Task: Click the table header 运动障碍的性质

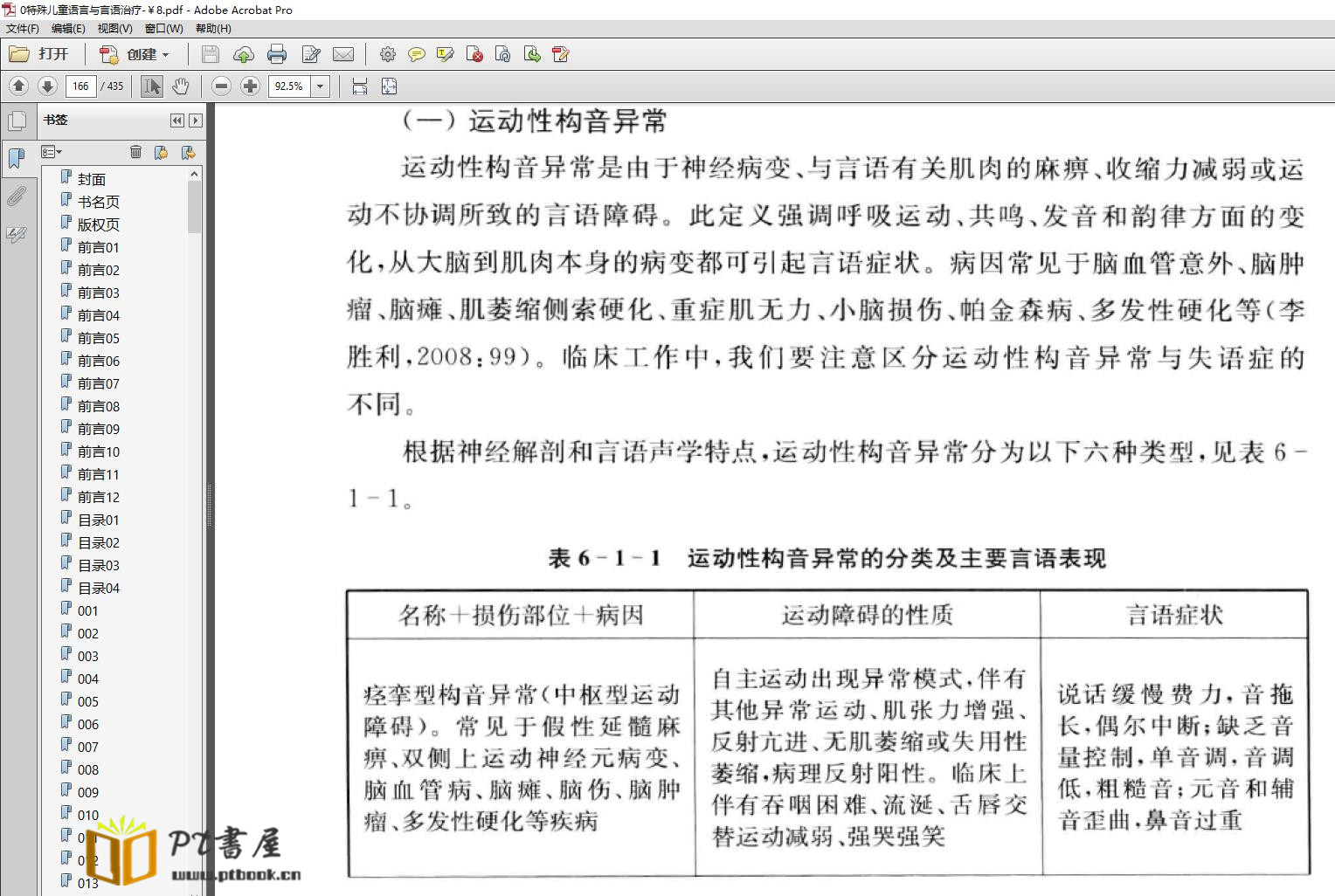Action: 868,615
